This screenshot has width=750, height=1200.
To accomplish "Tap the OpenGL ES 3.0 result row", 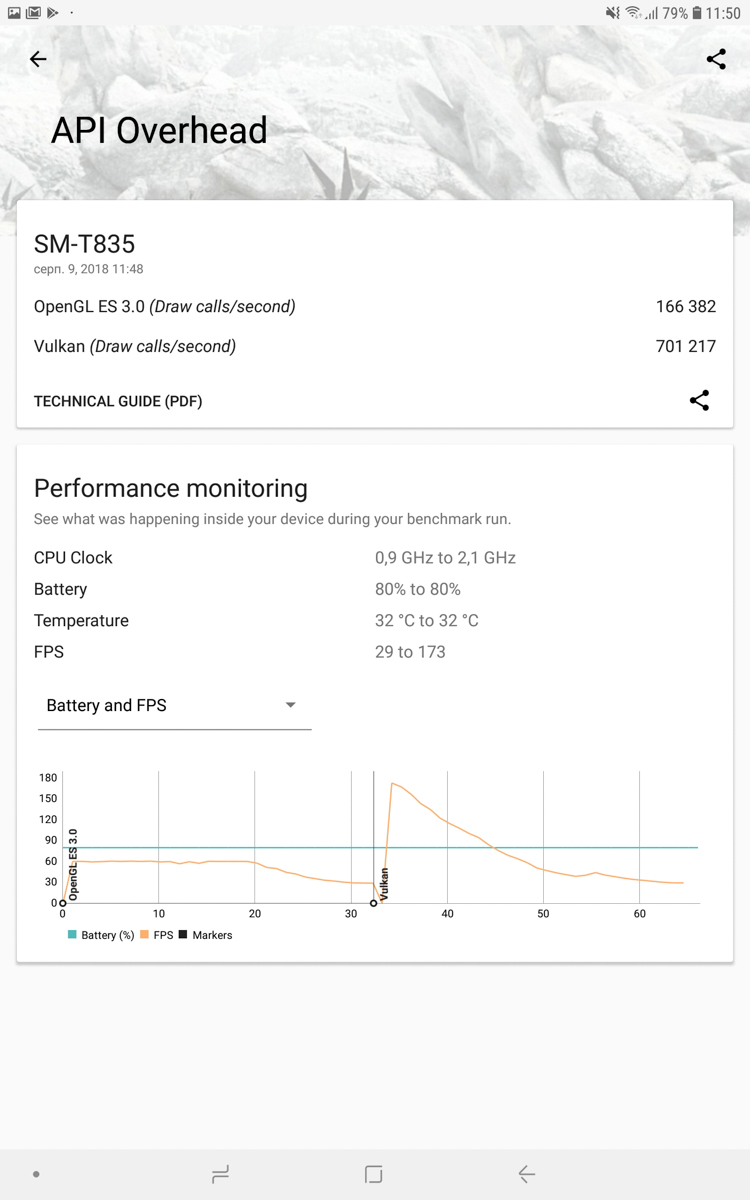I will tap(375, 307).
